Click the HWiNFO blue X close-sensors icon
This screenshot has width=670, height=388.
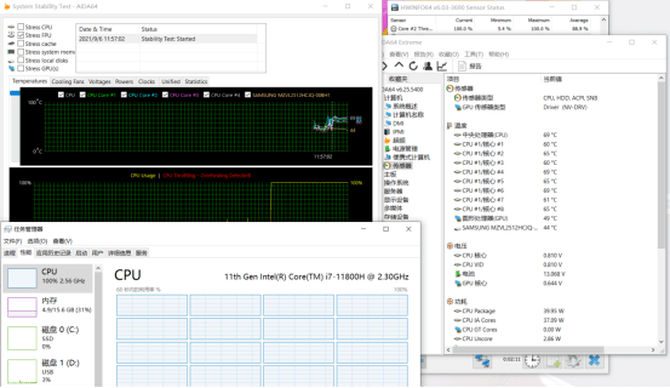point(594,361)
